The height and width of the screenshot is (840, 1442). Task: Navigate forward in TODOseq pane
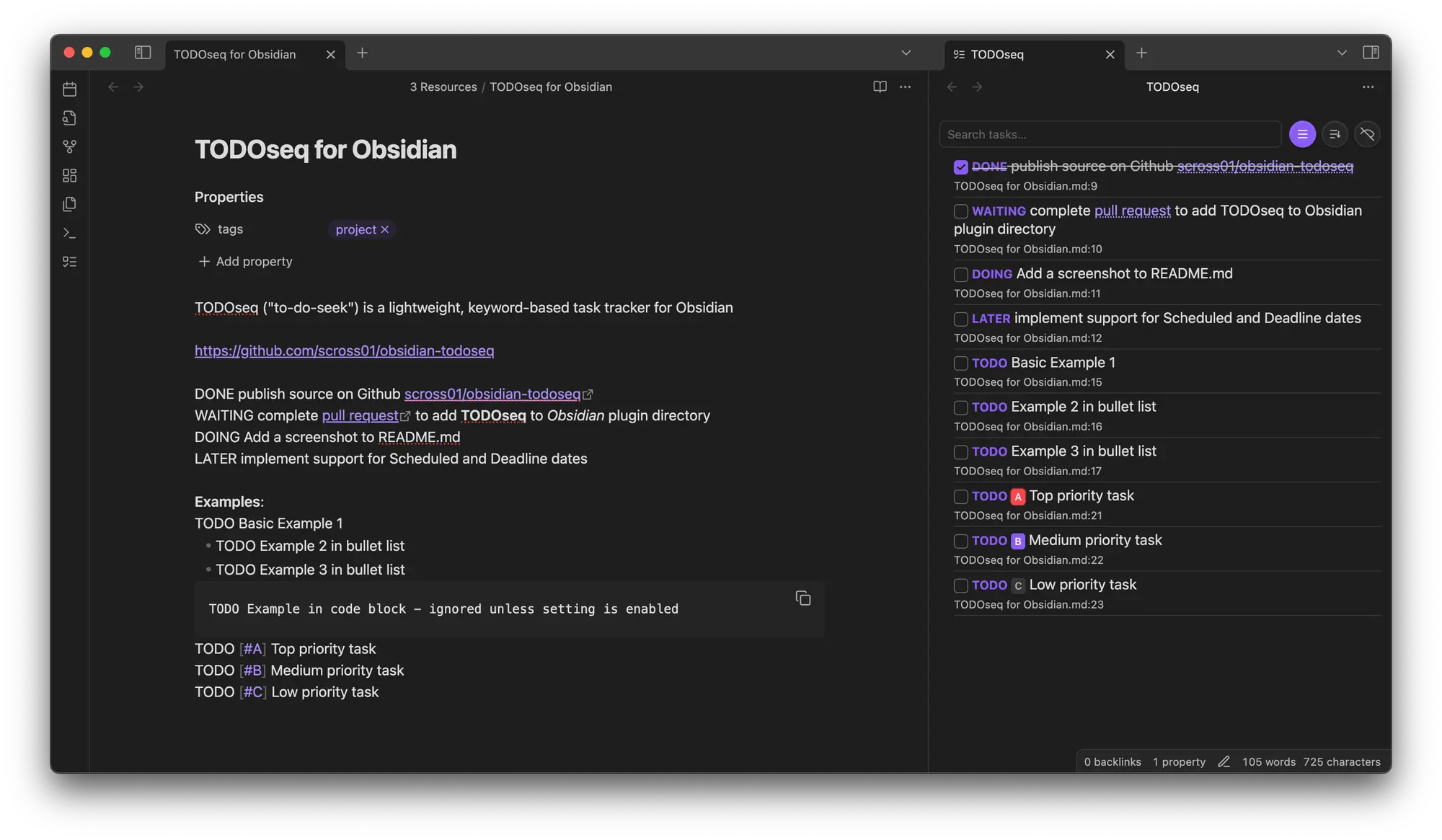(977, 87)
